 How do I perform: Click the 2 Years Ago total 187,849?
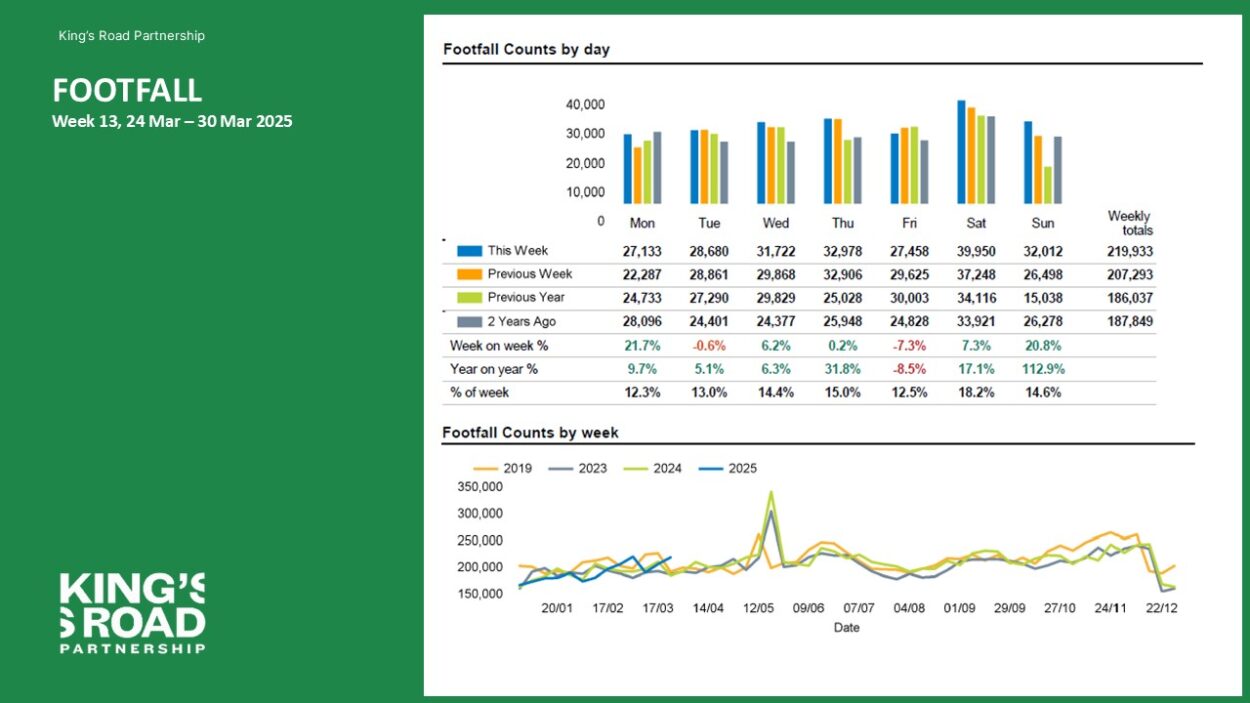pos(1130,322)
